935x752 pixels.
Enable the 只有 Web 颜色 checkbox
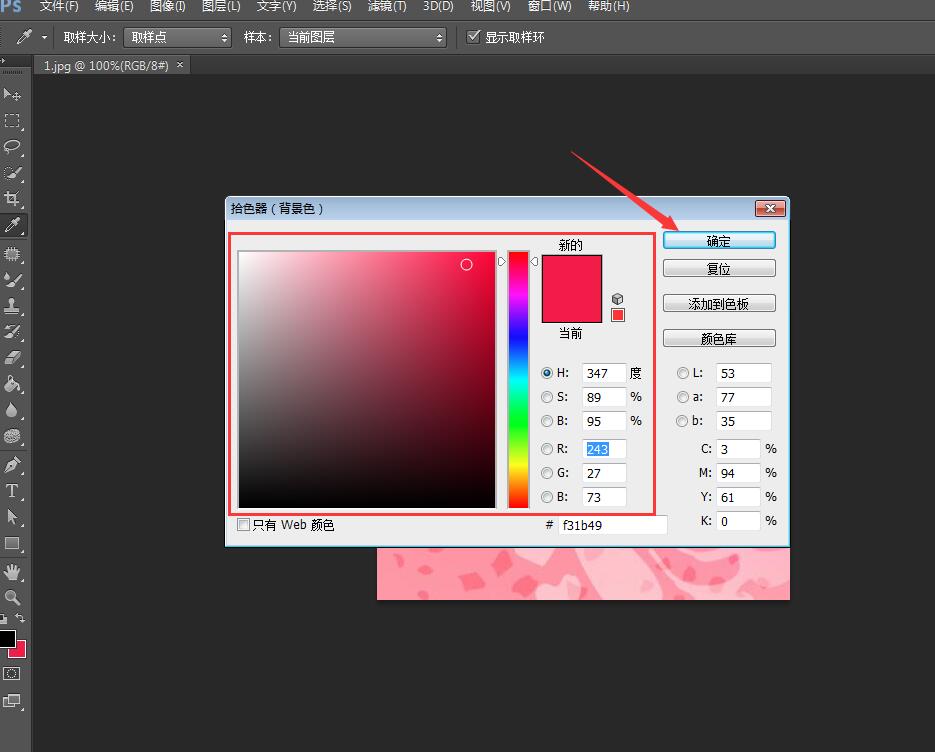tap(243, 525)
